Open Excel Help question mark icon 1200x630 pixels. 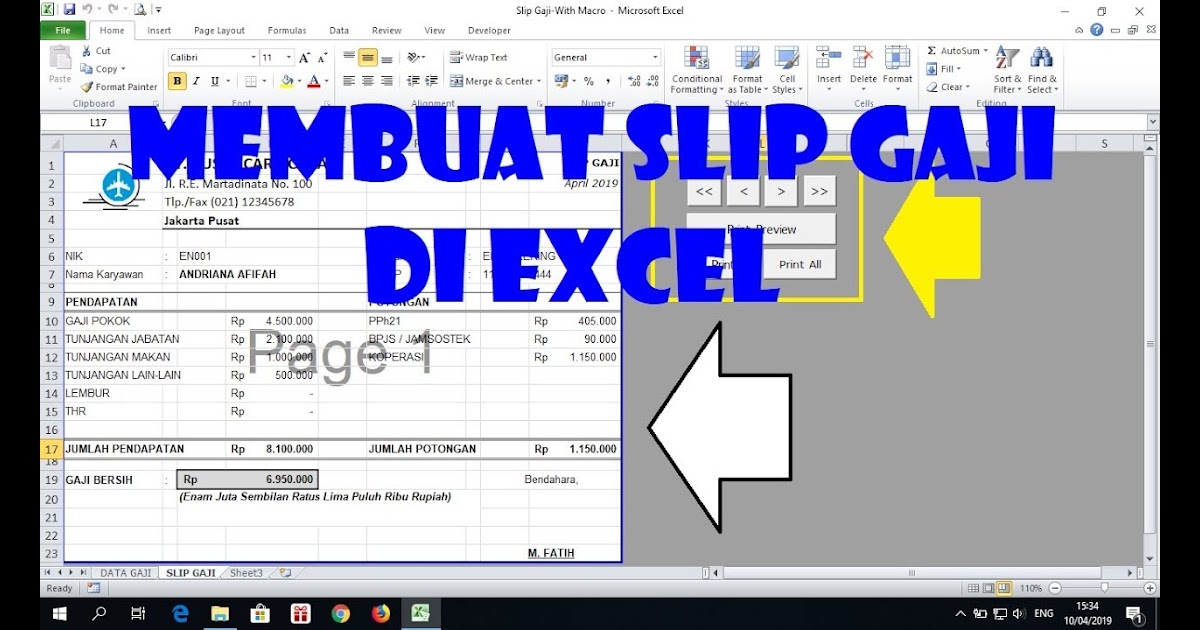pyautogui.click(x=1097, y=30)
